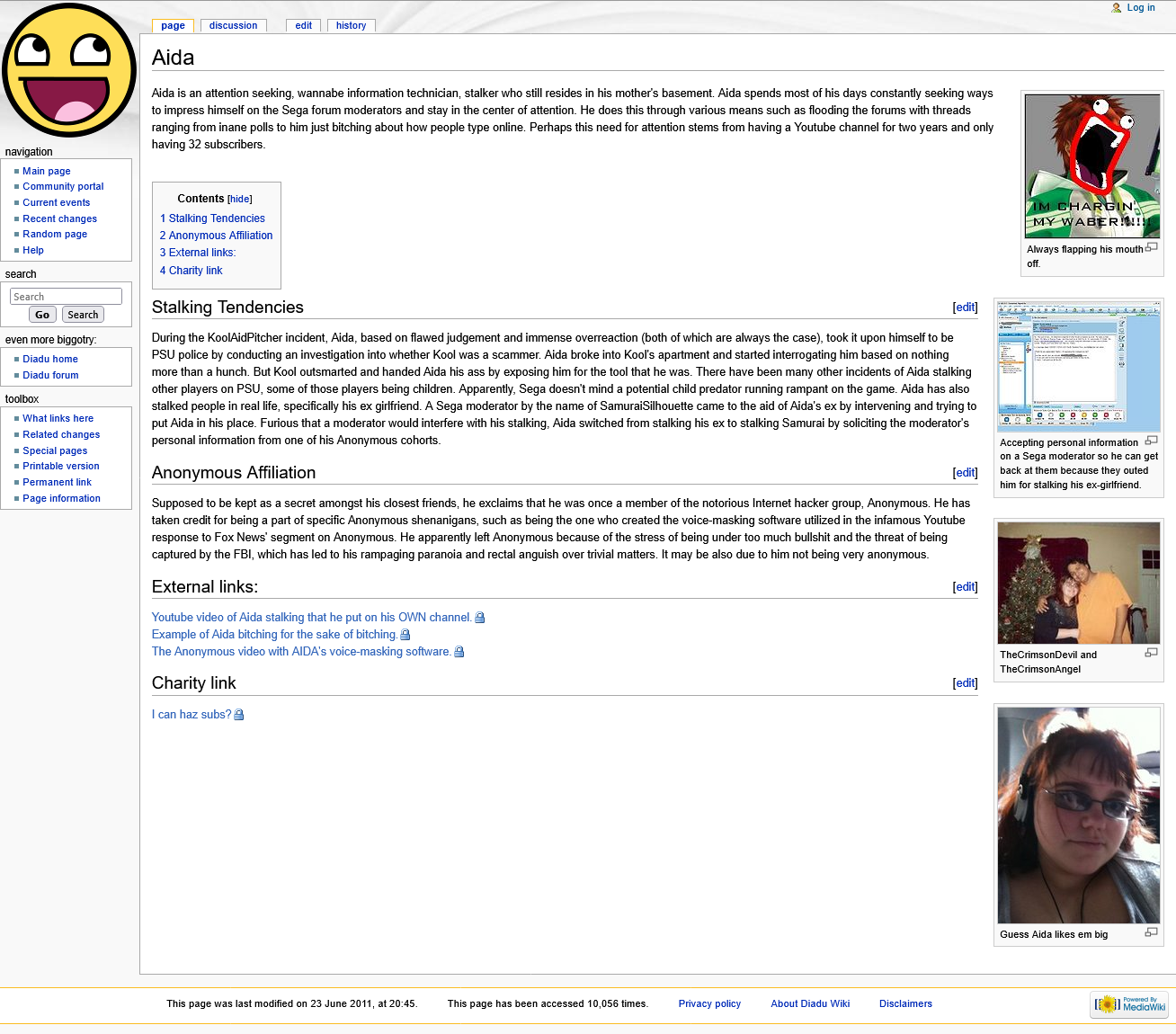Screen dimensions: 1176x1034
Task: Click enlarge icon under 'Always flapping his mouth' image
Action: click(1151, 247)
